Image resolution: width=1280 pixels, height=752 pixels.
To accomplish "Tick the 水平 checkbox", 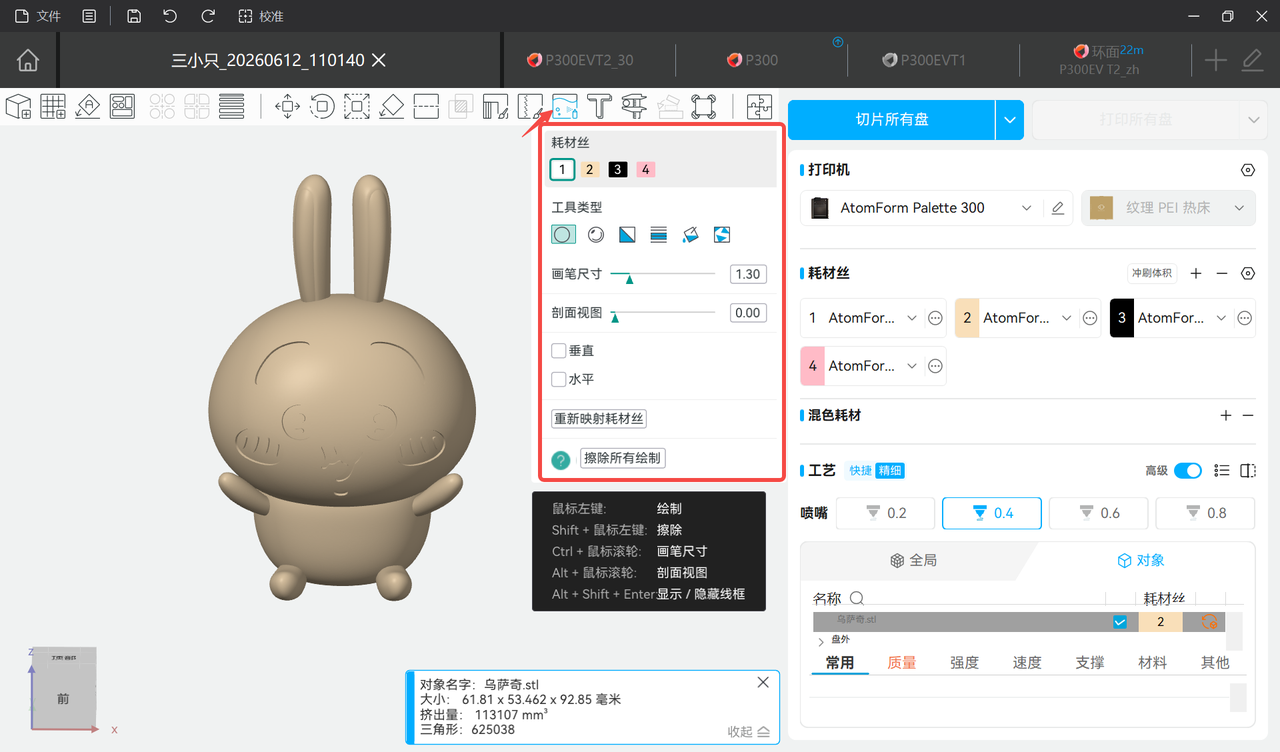I will point(559,379).
